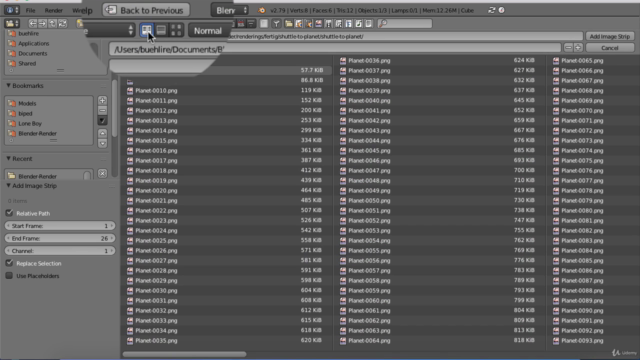
Task: Toggle Relative Path checkbox
Action: click(x=9, y=213)
